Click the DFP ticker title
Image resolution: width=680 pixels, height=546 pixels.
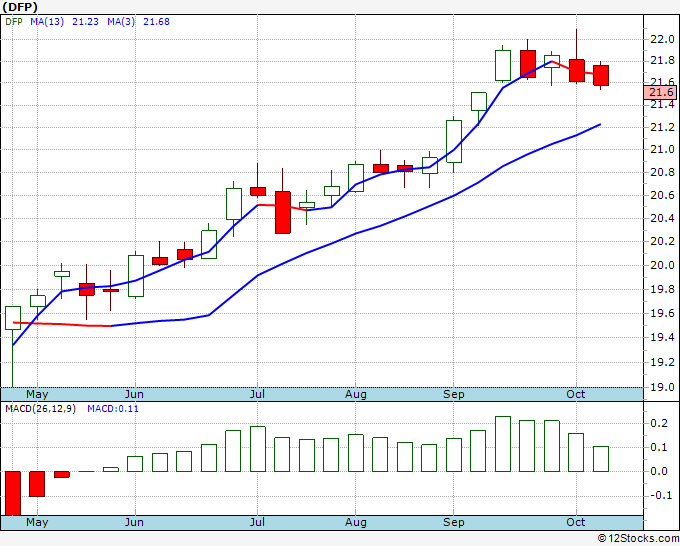point(20,7)
